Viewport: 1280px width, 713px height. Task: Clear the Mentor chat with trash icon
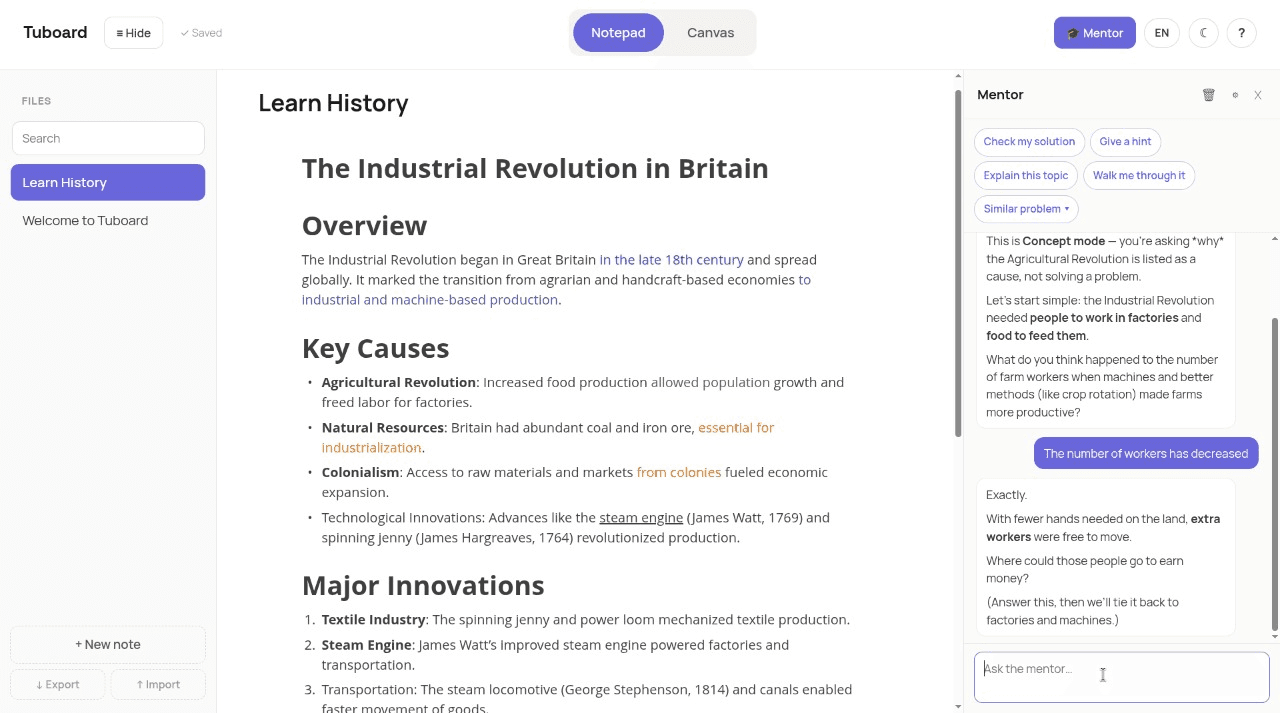1208,95
